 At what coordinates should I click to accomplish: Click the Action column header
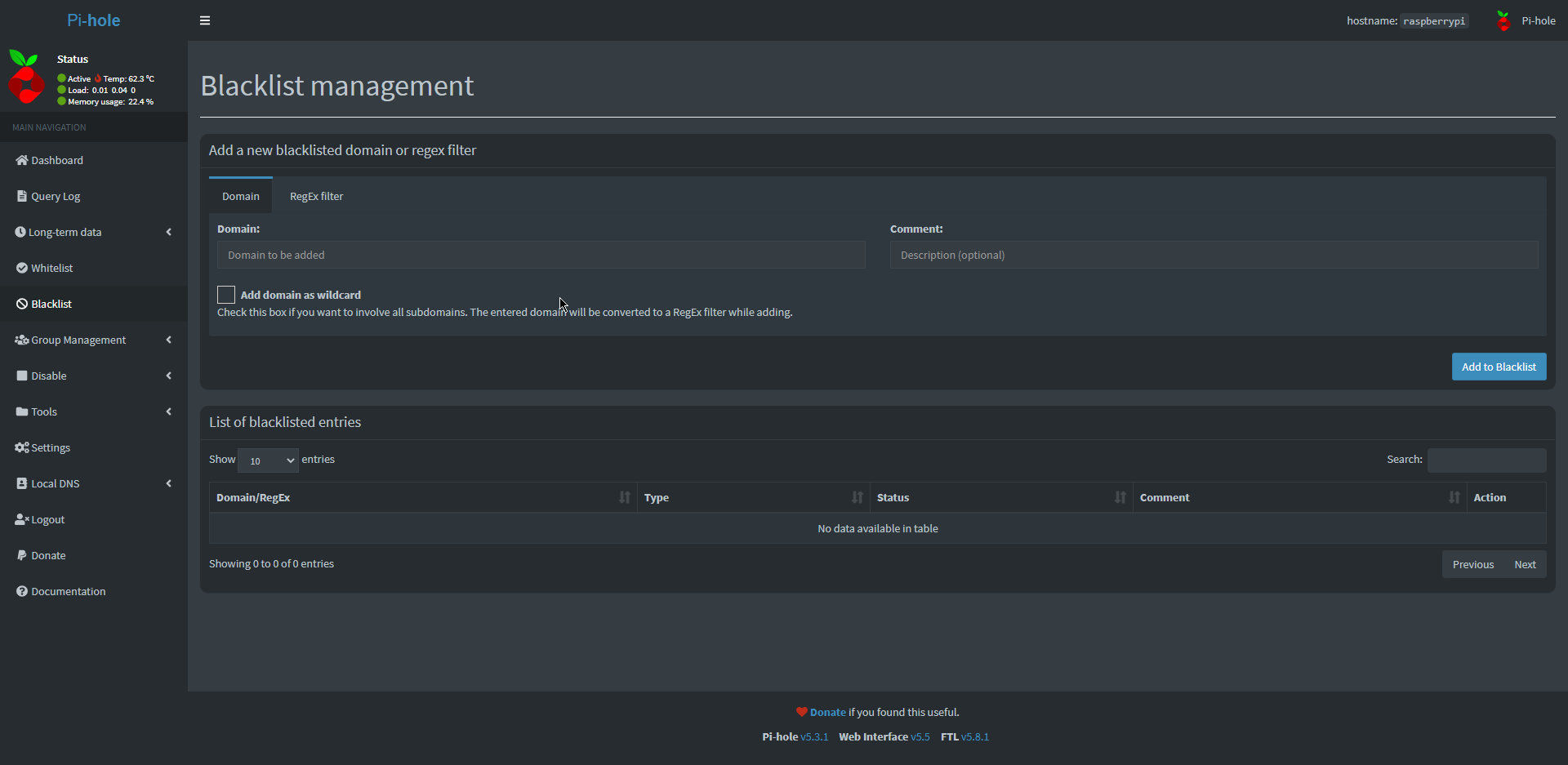[x=1506, y=497]
